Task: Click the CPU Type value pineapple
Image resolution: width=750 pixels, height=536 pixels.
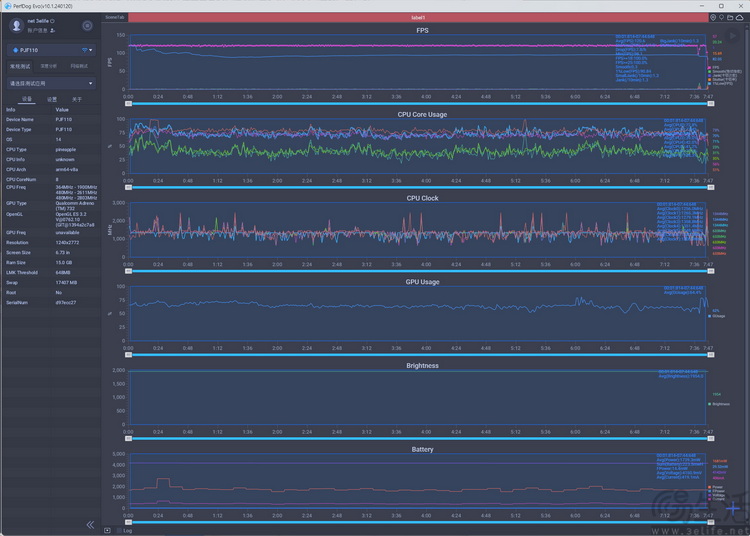Action: point(66,150)
